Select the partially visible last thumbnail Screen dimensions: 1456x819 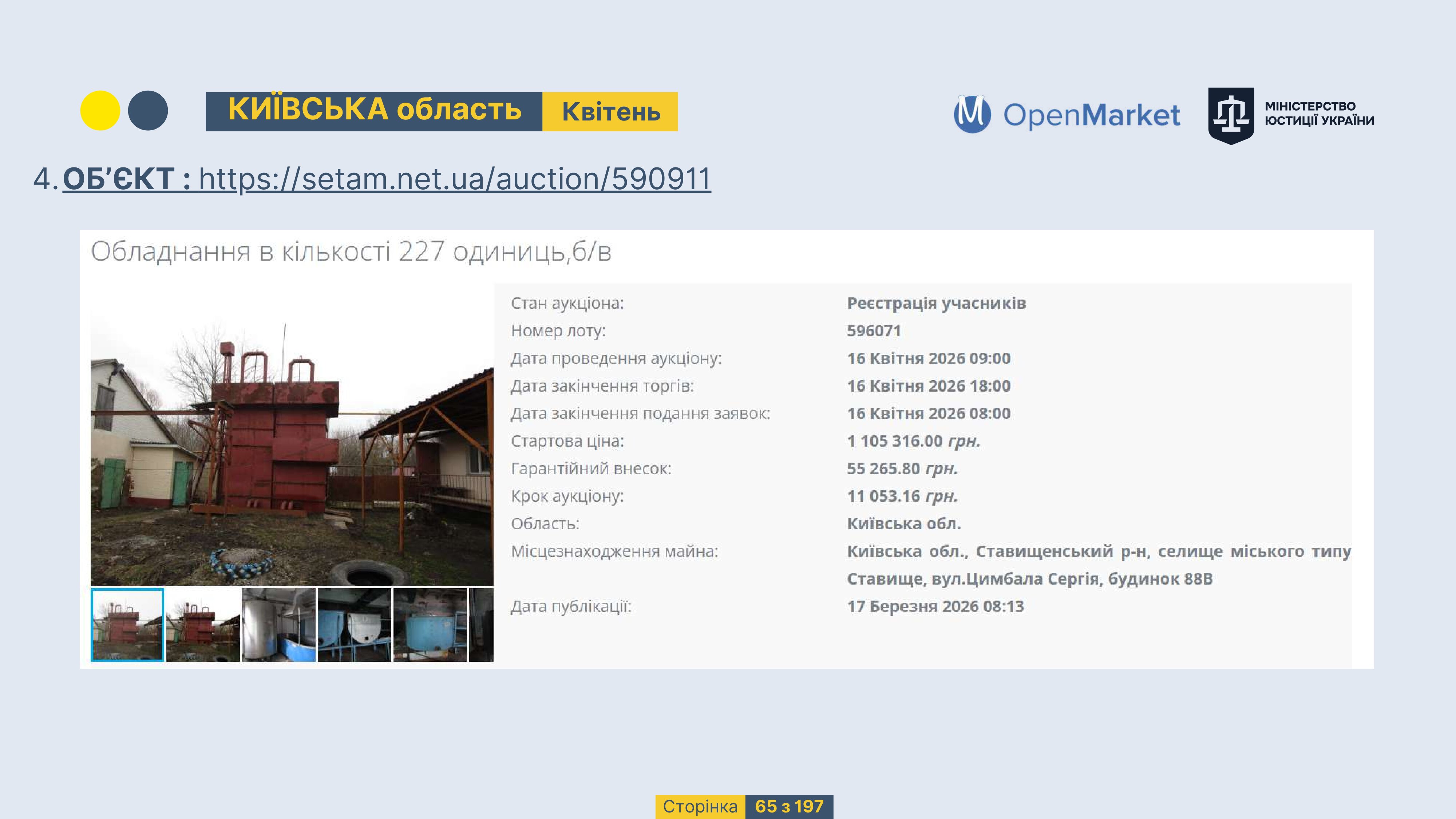482,625
